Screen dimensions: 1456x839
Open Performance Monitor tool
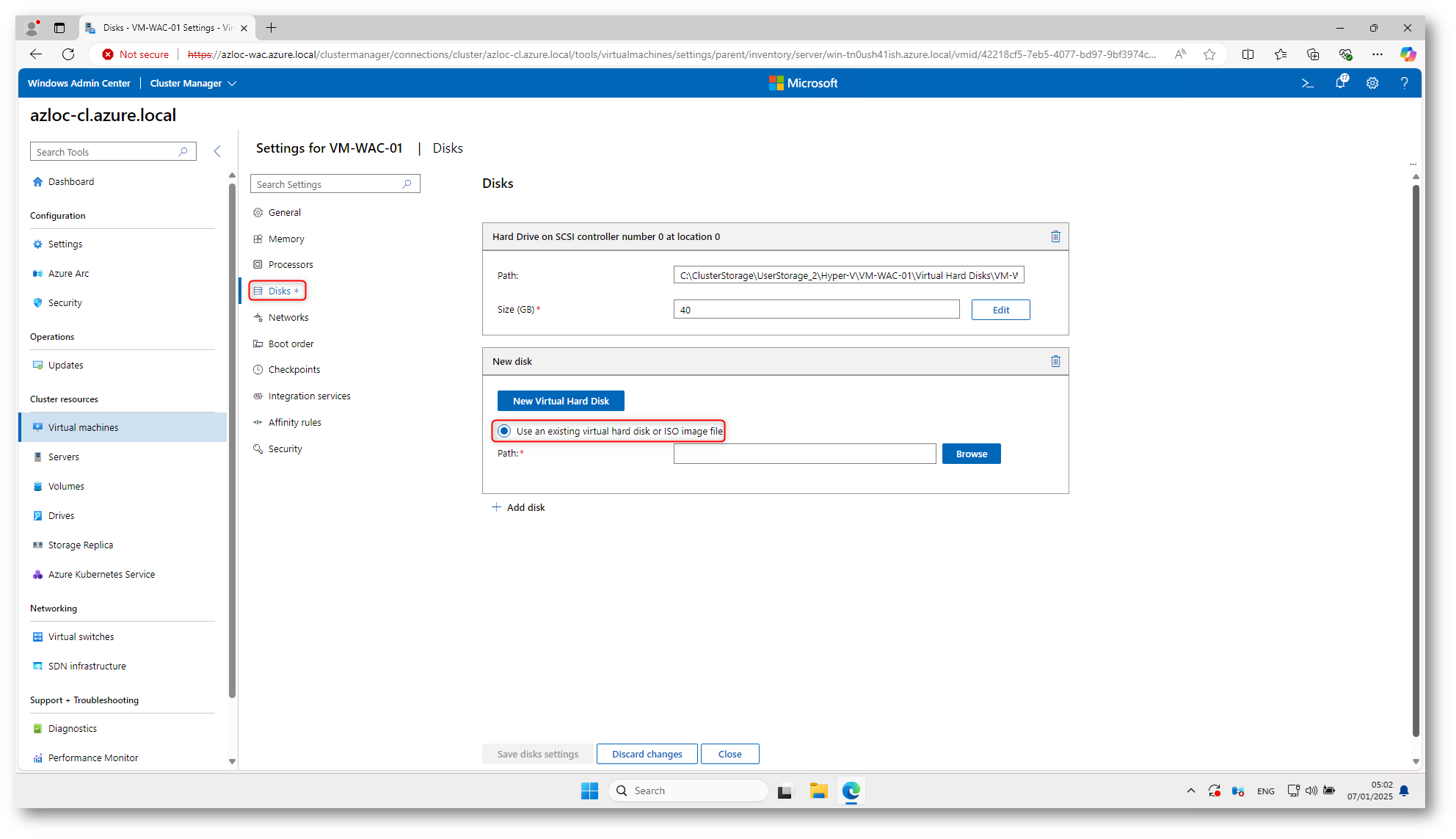point(92,758)
